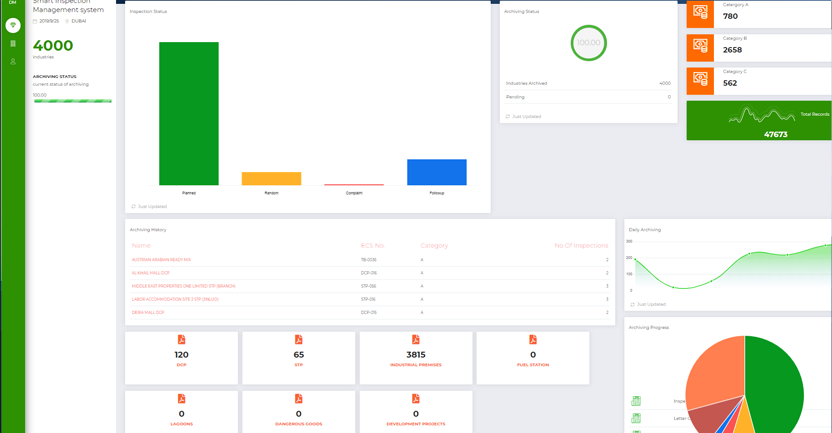Click the orange Category C icon
This screenshot has height=433, width=832.
pyautogui.click(x=700, y=81)
